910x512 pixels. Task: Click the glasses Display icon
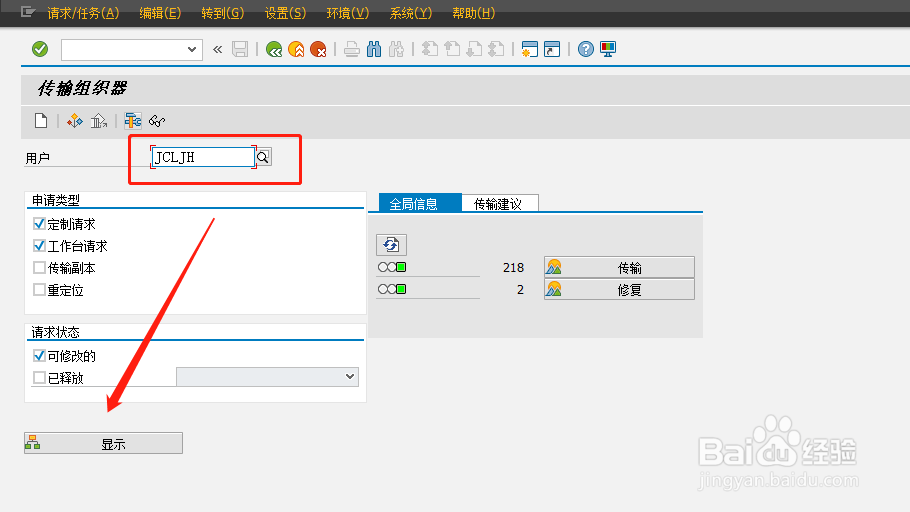[157, 121]
